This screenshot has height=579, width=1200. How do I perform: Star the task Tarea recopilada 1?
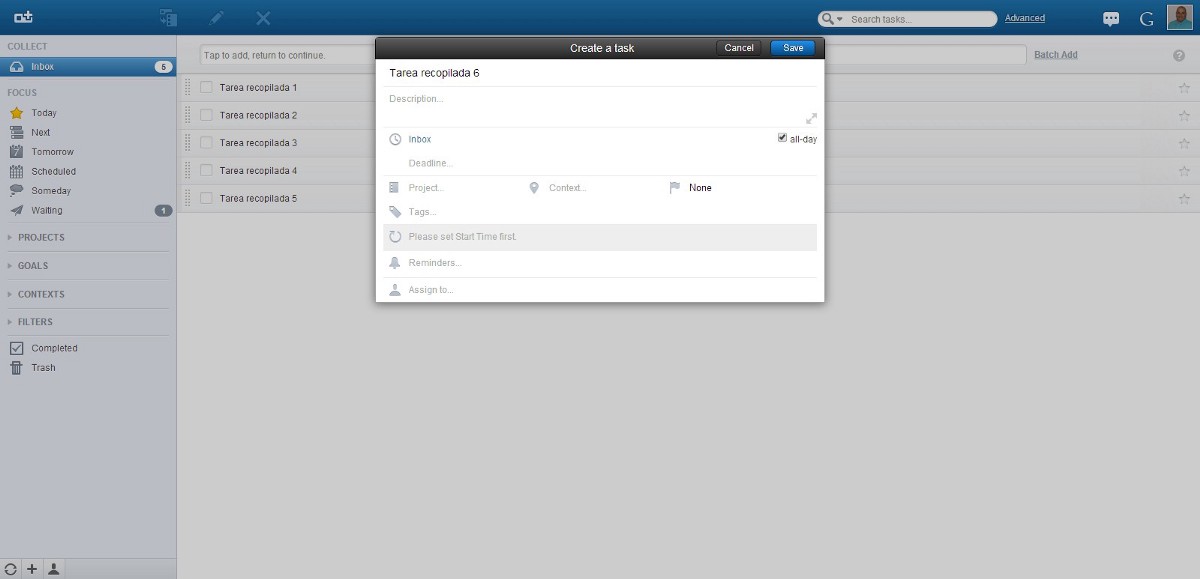[1184, 88]
